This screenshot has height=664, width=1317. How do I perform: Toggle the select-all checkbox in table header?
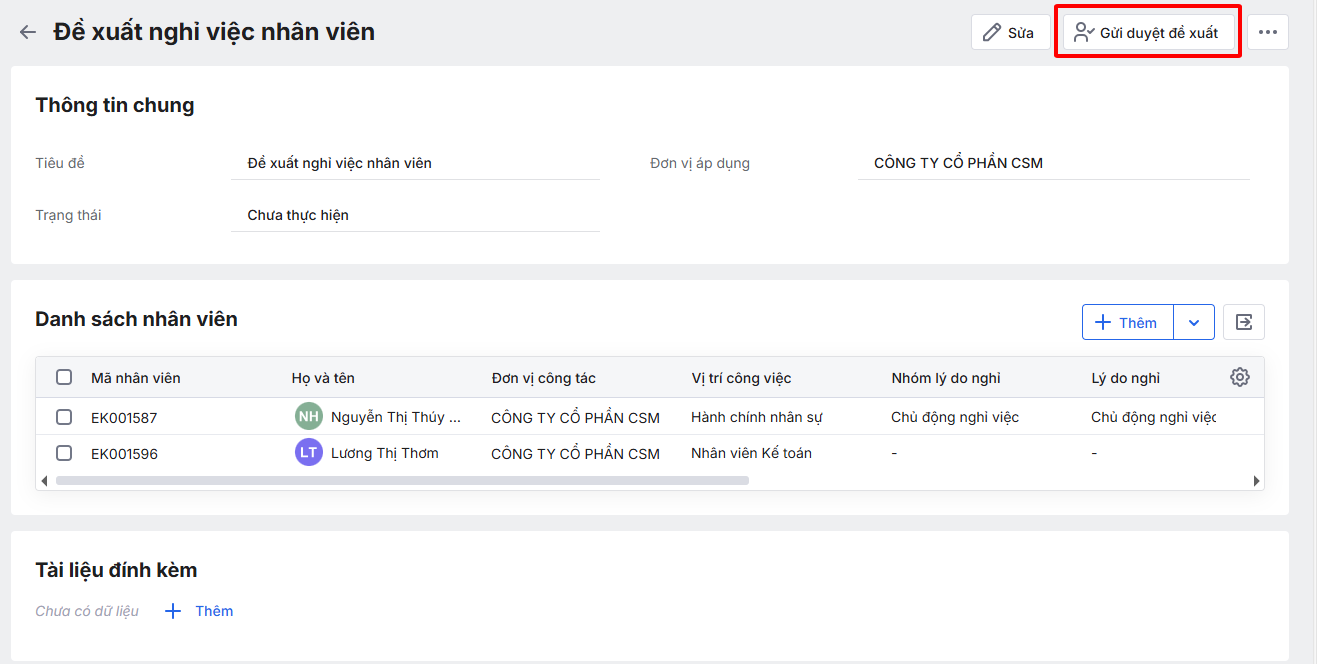tap(64, 377)
